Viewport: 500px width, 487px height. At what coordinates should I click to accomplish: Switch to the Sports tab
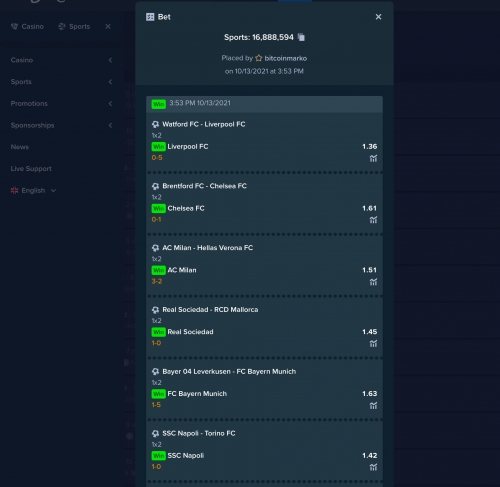[x=74, y=26]
